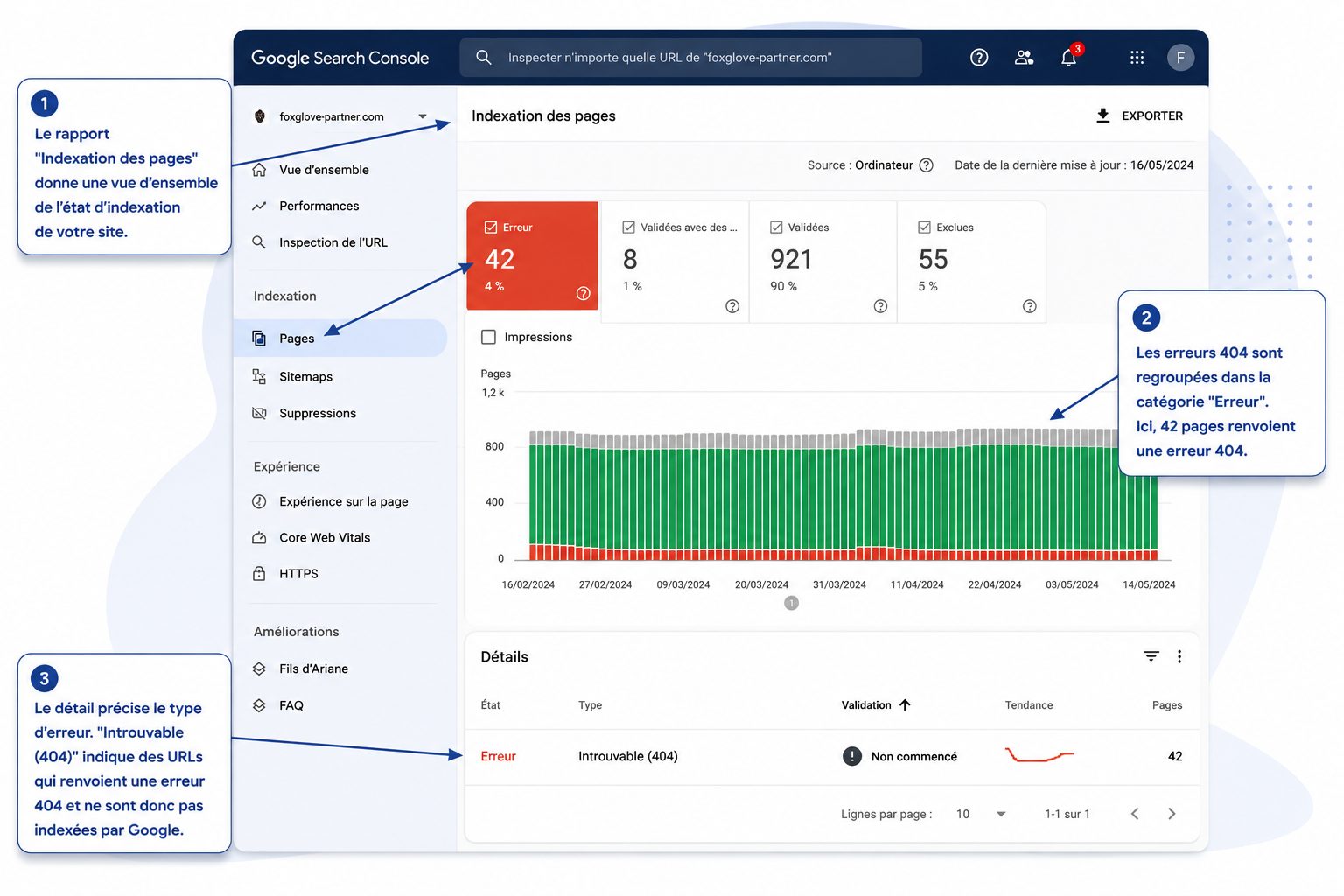Click the État column header
1344x896 pixels.
tap(490, 705)
